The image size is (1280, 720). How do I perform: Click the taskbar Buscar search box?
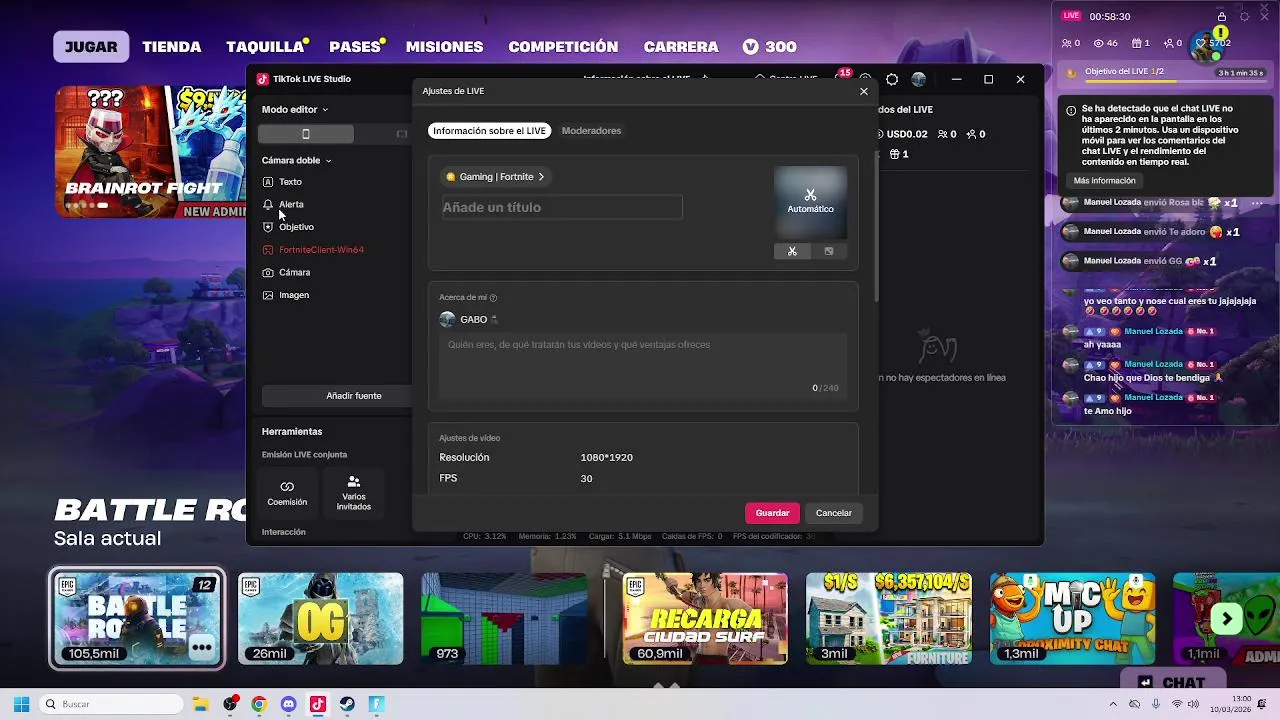click(111, 704)
